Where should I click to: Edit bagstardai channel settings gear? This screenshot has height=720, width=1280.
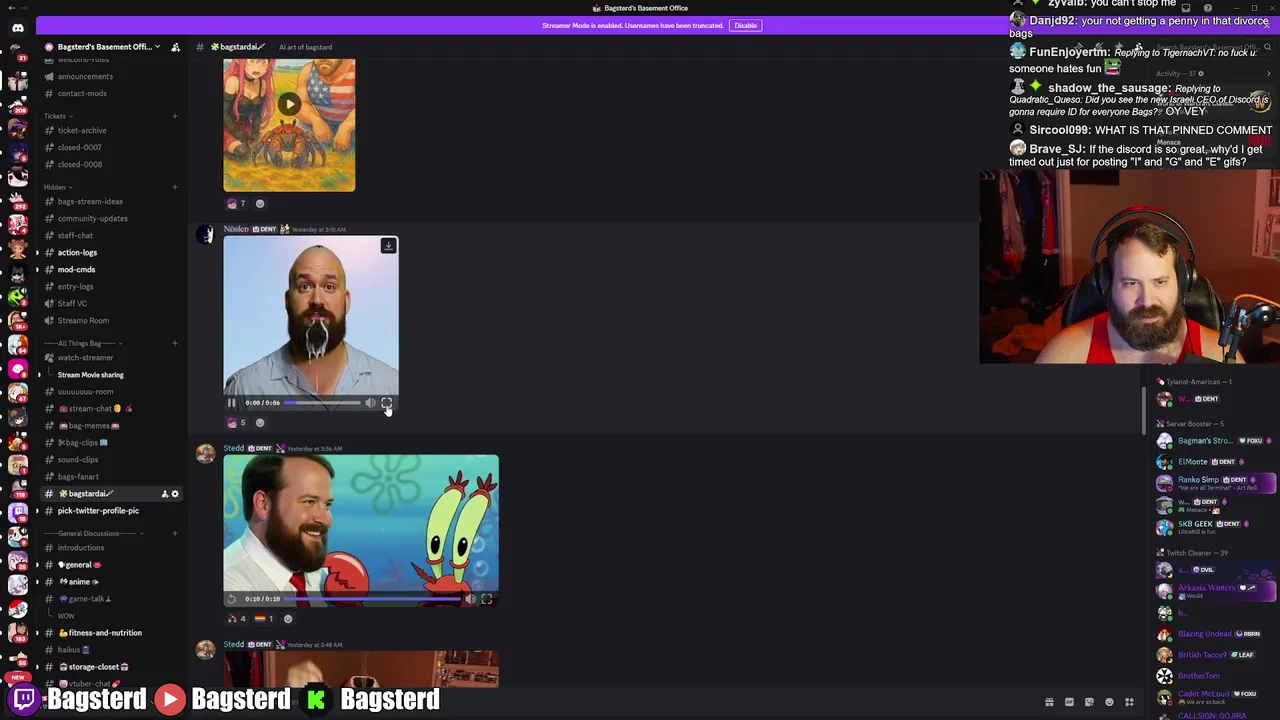(x=175, y=494)
